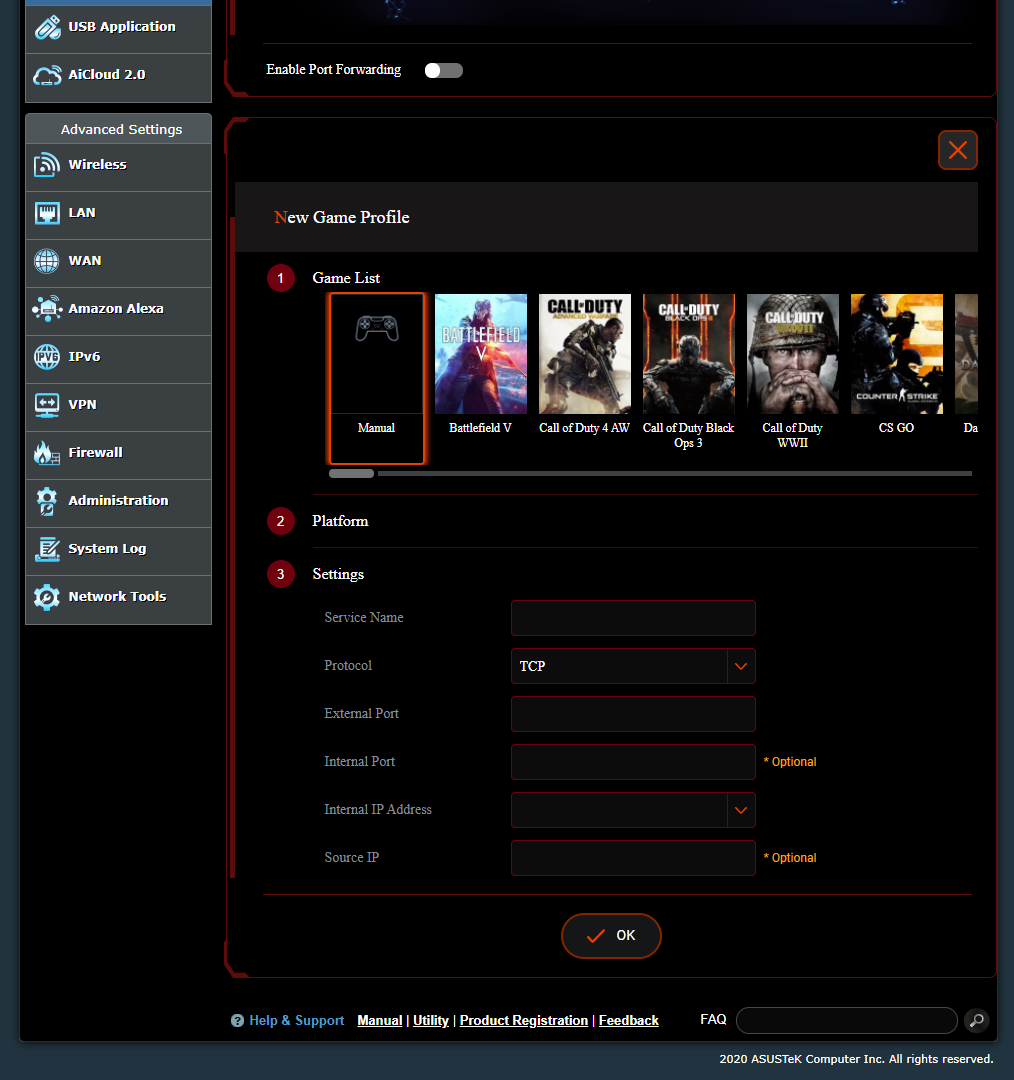
Task: Click the Platform section heading
Action: (340, 521)
